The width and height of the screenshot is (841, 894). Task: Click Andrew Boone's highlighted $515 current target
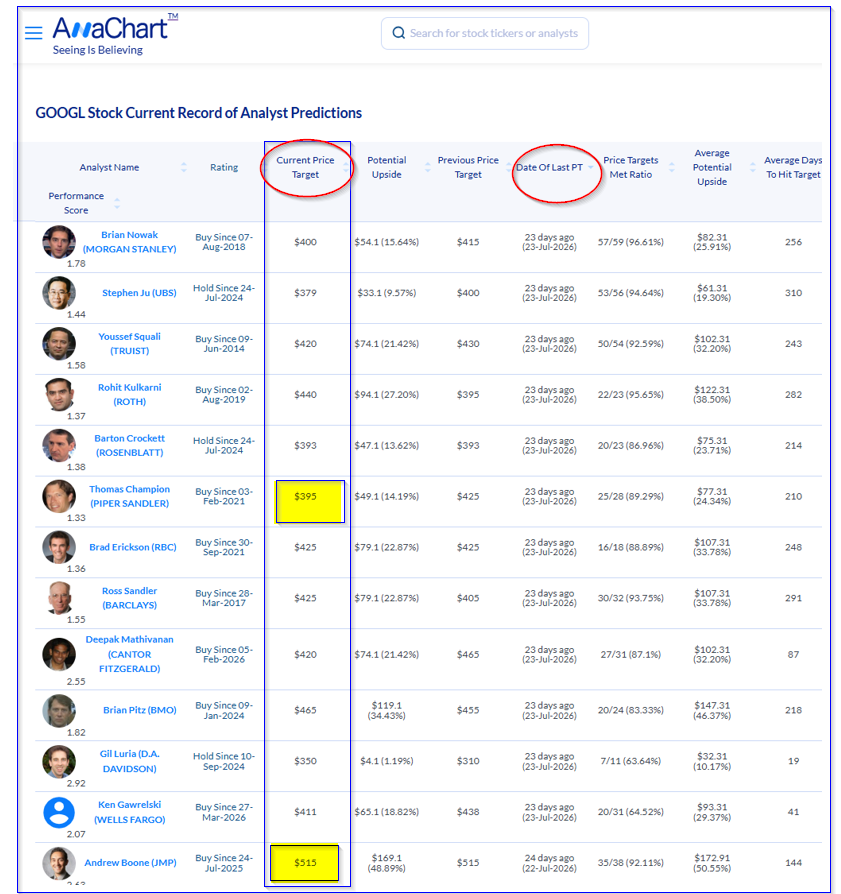(305, 863)
